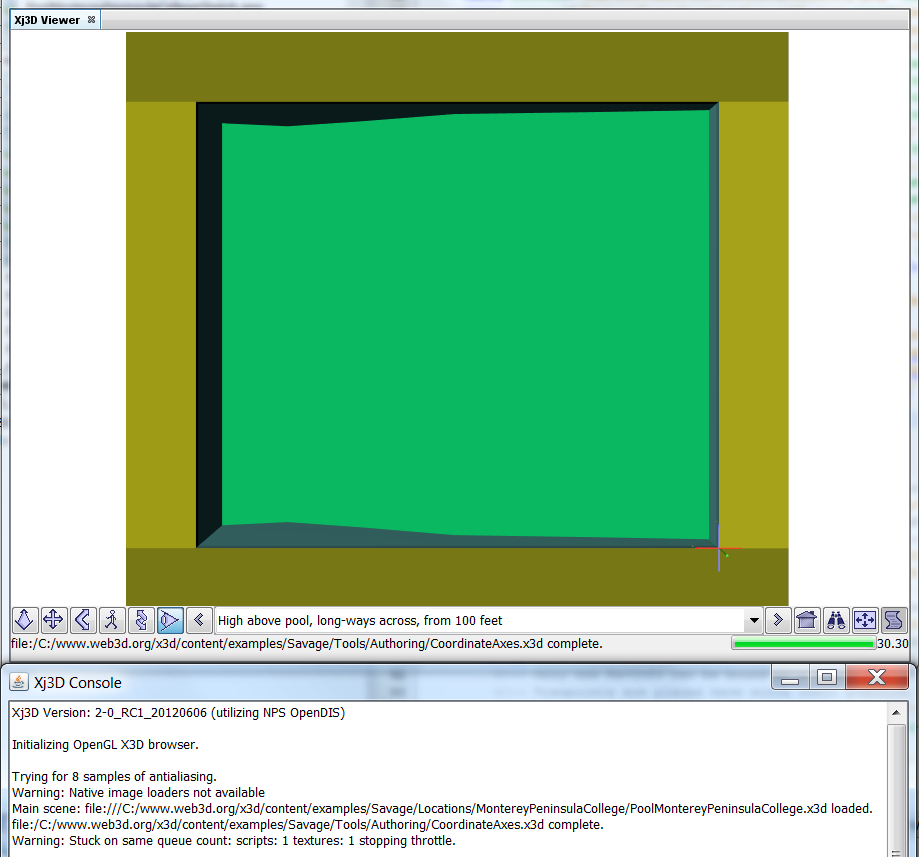Close the Xj3D Viewer tab
The width and height of the screenshot is (919, 857).
(x=92, y=20)
